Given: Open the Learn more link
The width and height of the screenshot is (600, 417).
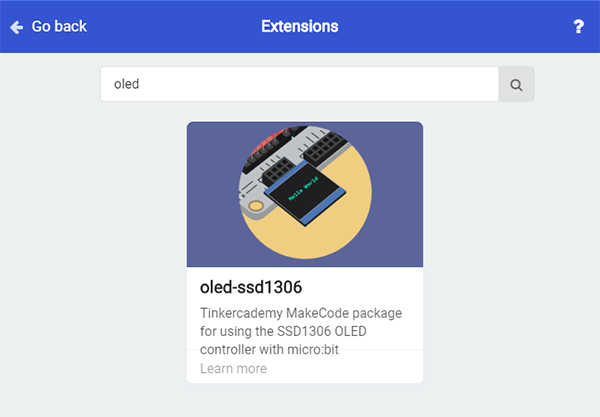Looking at the screenshot, I should [233, 368].
